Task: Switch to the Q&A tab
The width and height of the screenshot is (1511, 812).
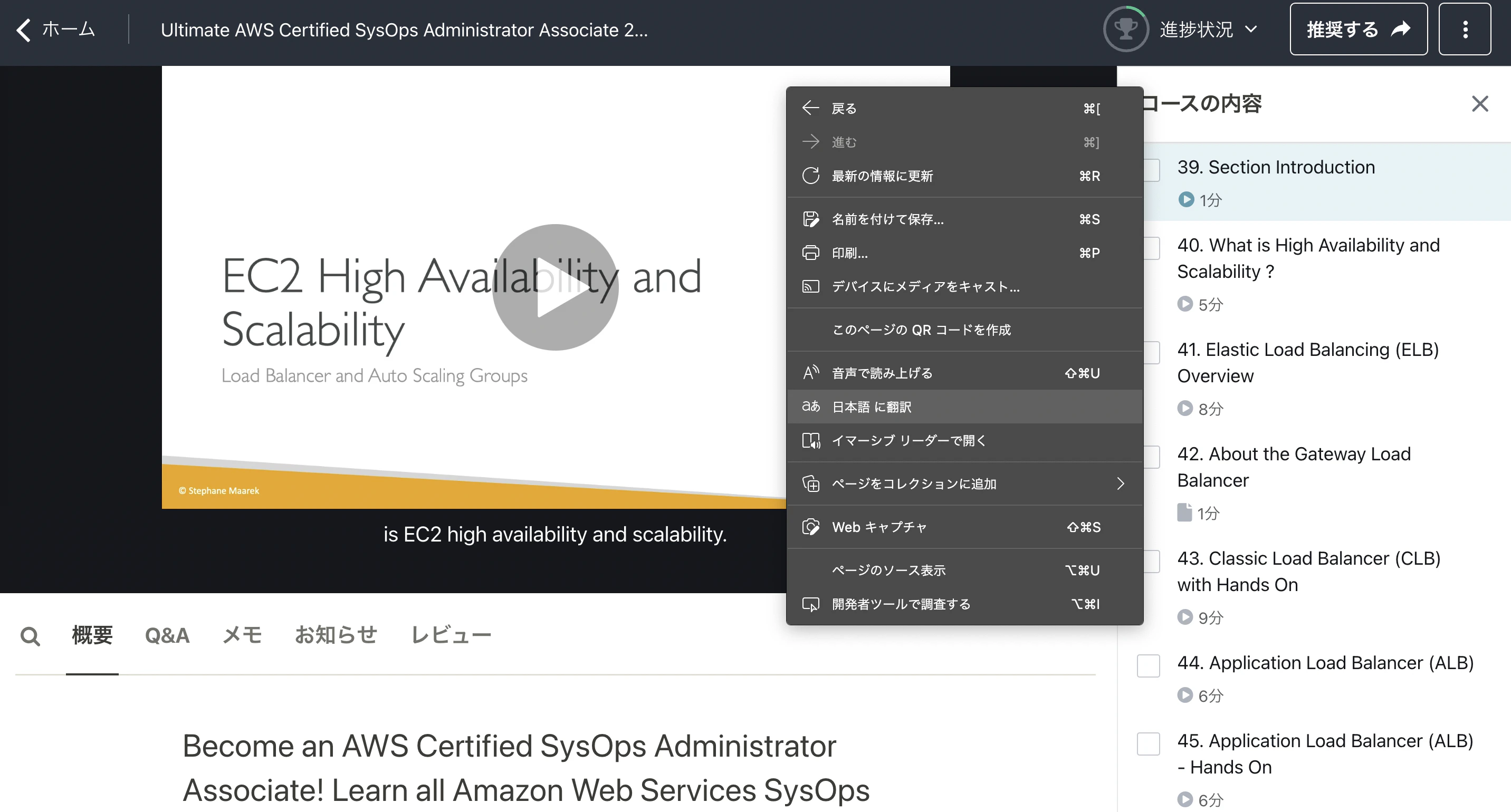Action: 167,635
